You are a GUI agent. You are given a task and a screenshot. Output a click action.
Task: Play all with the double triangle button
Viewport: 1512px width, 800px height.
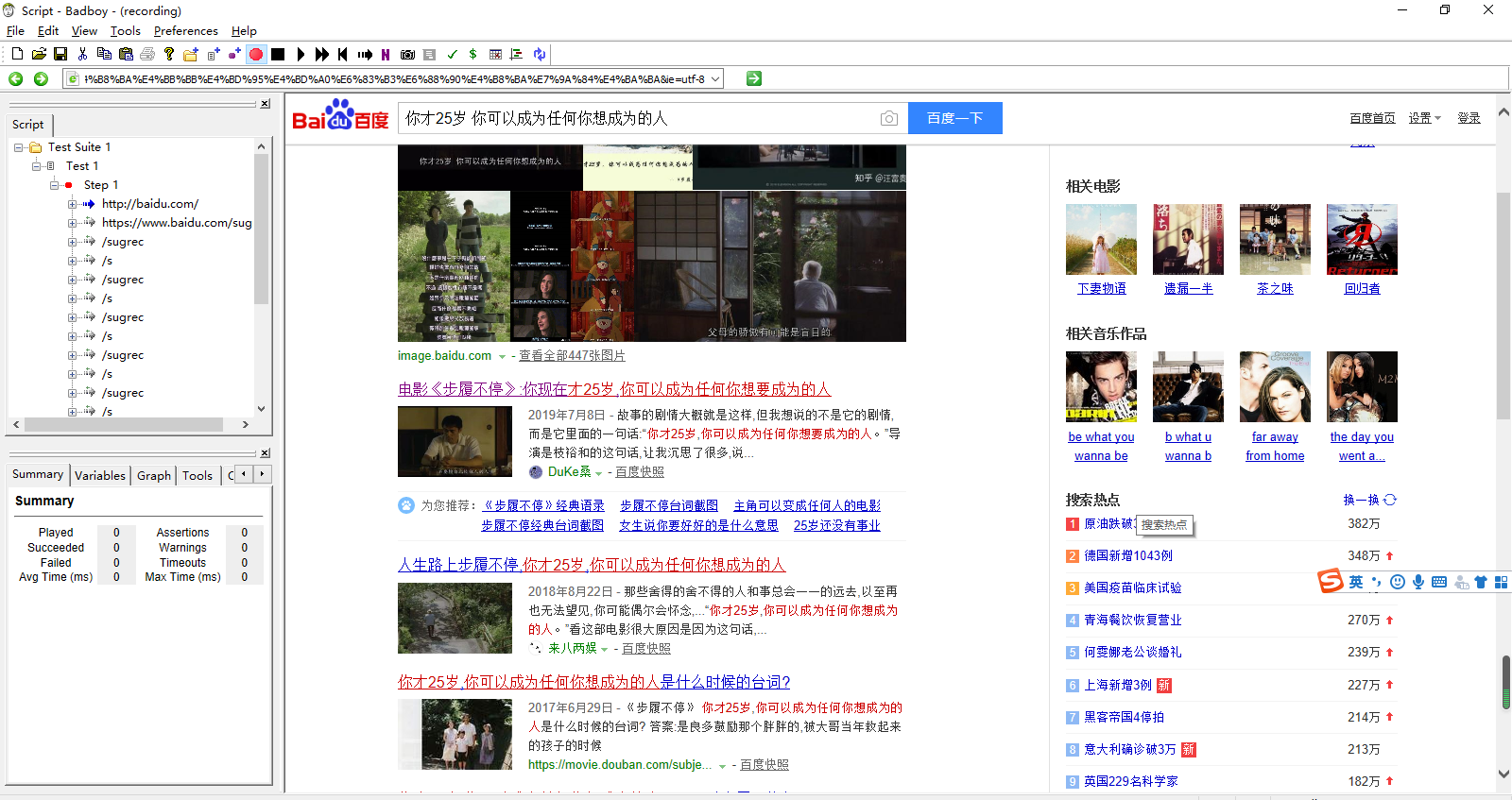322,54
